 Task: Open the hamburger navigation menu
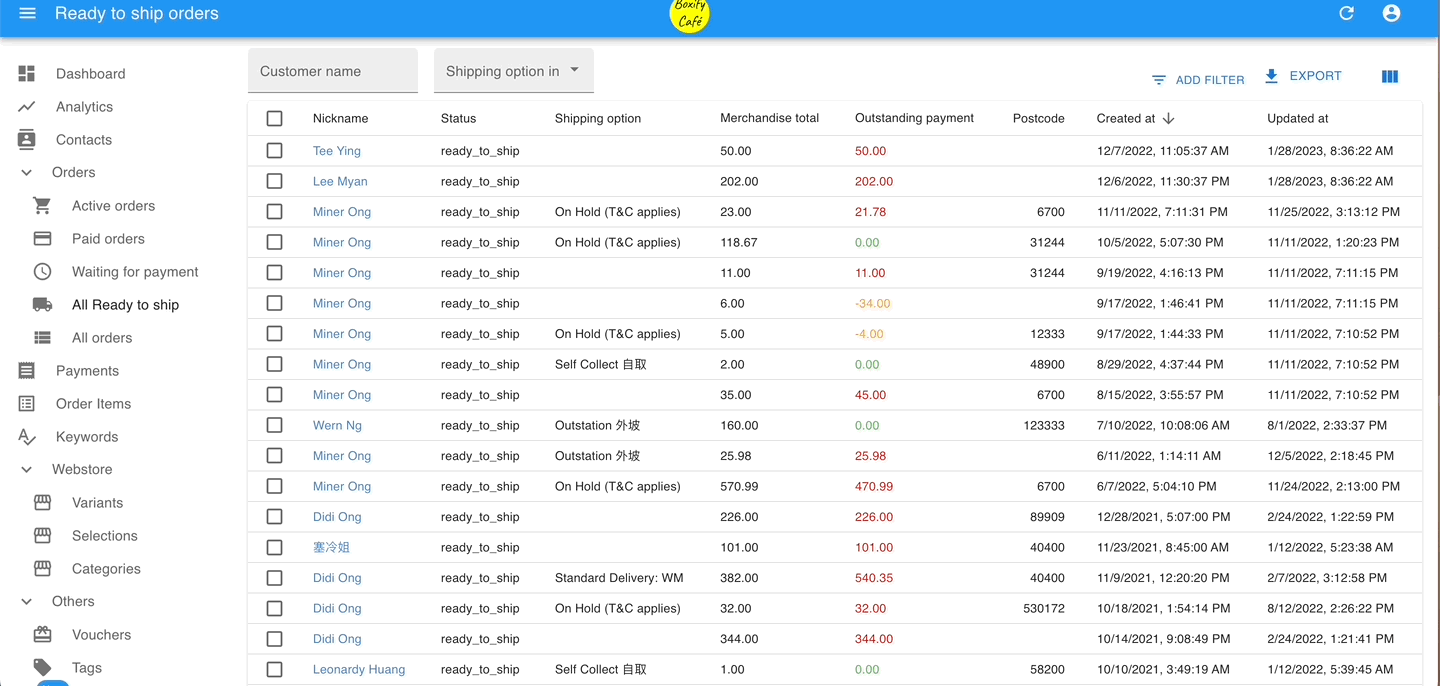point(27,14)
